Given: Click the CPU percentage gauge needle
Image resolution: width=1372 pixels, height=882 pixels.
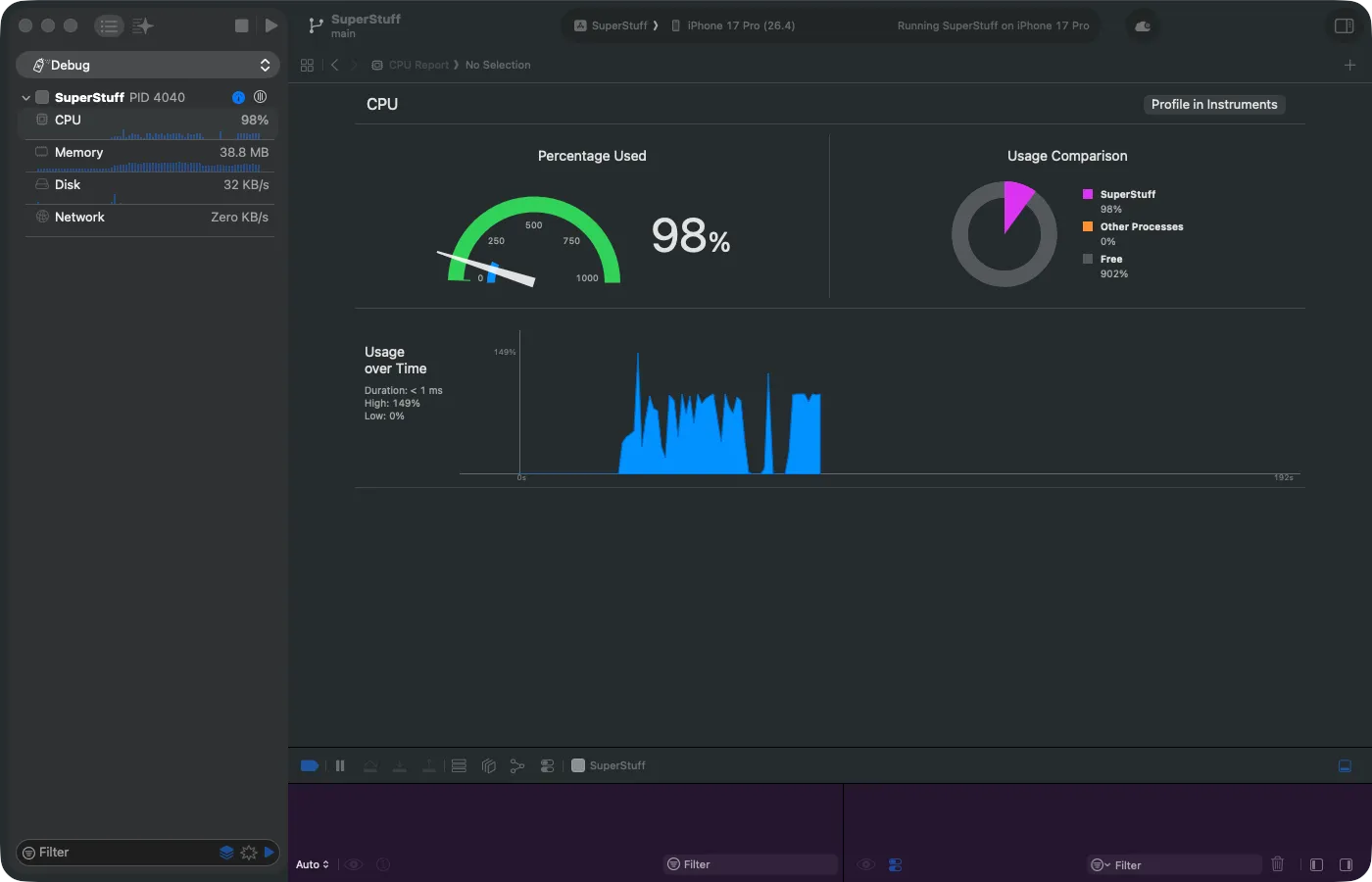Looking at the screenshot, I should (487, 268).
